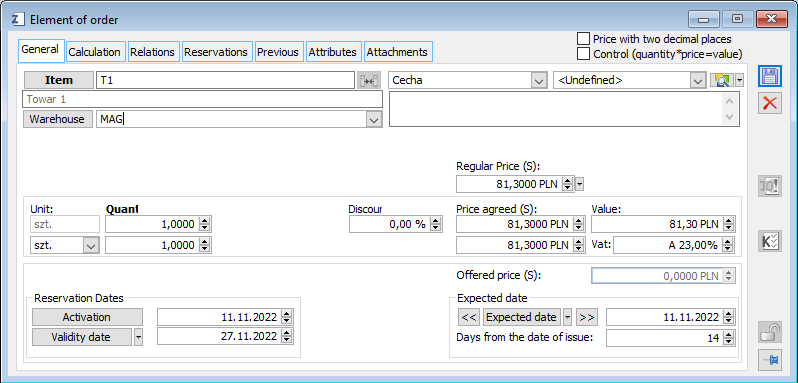Click the Expected date button
798x383 pixels.
[x=522, y=317]
